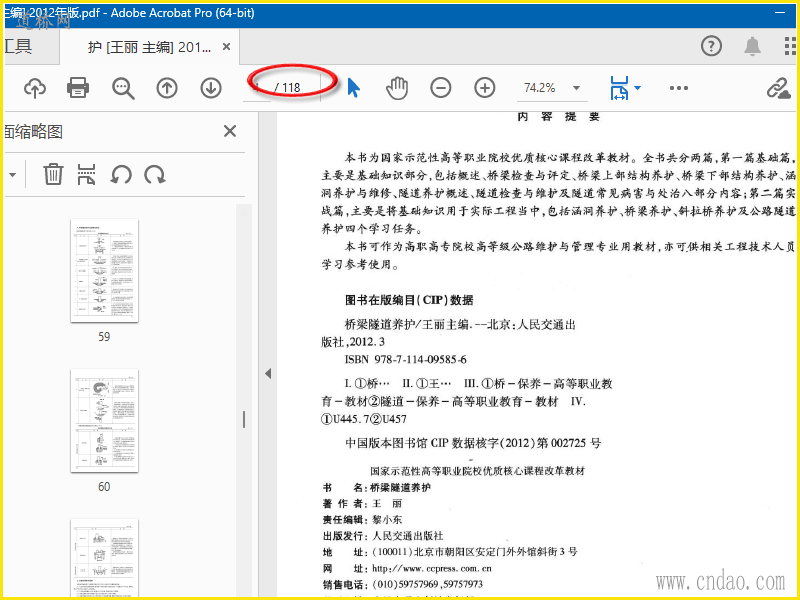Zoom in with the plus circle icon
800x600 pixels.
pos(485,88)
